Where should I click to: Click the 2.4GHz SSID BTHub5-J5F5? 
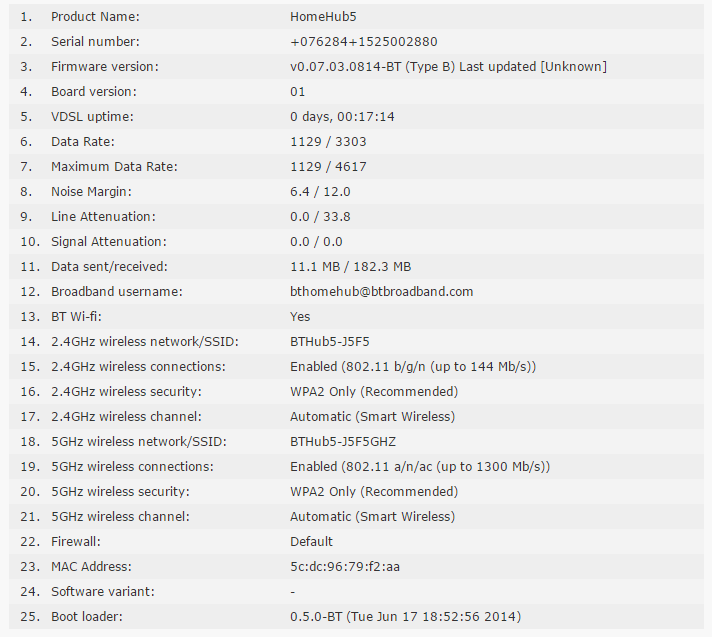pos(330,341)
